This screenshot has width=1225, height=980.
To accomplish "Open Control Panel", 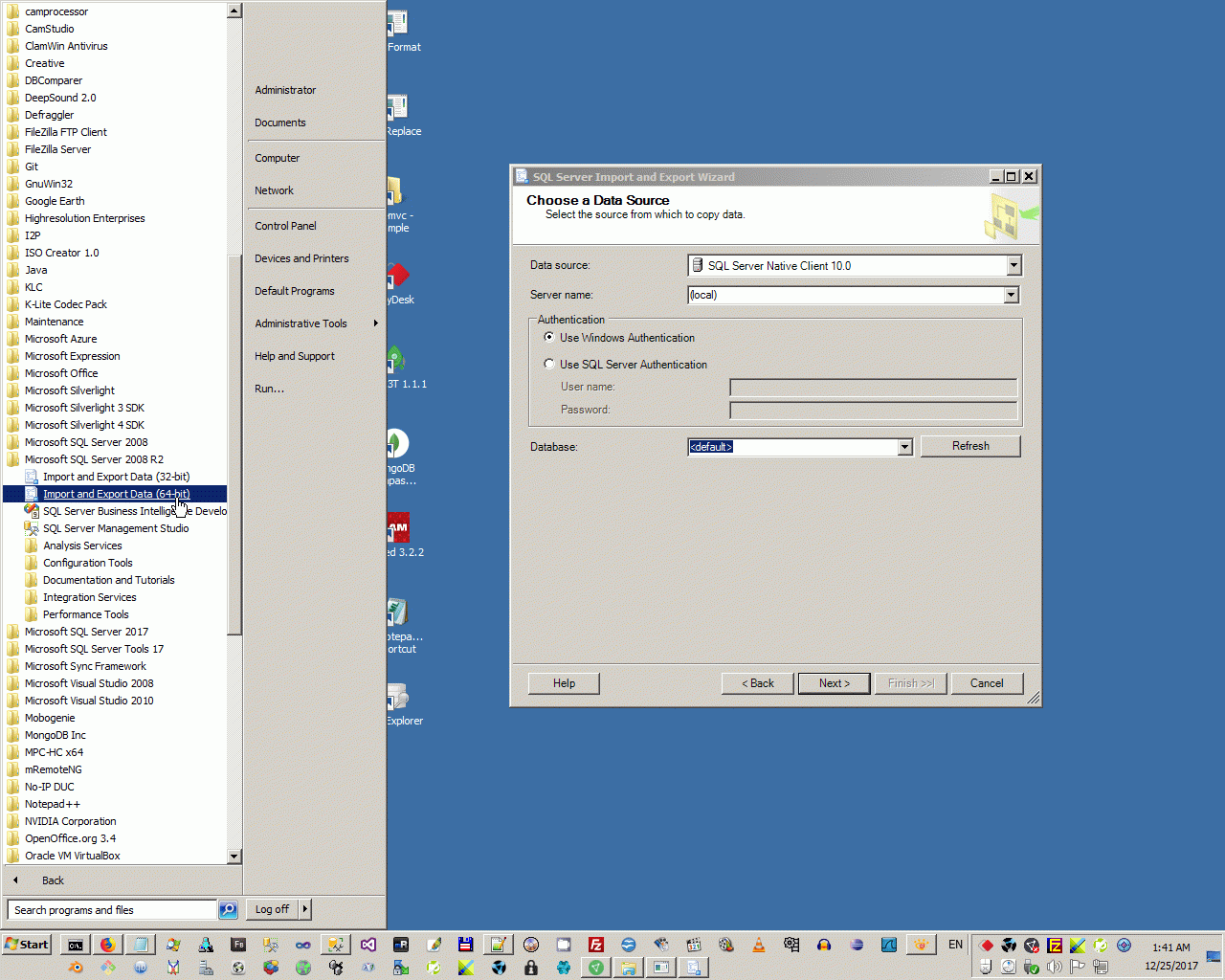I will click(x=285, y=226).
